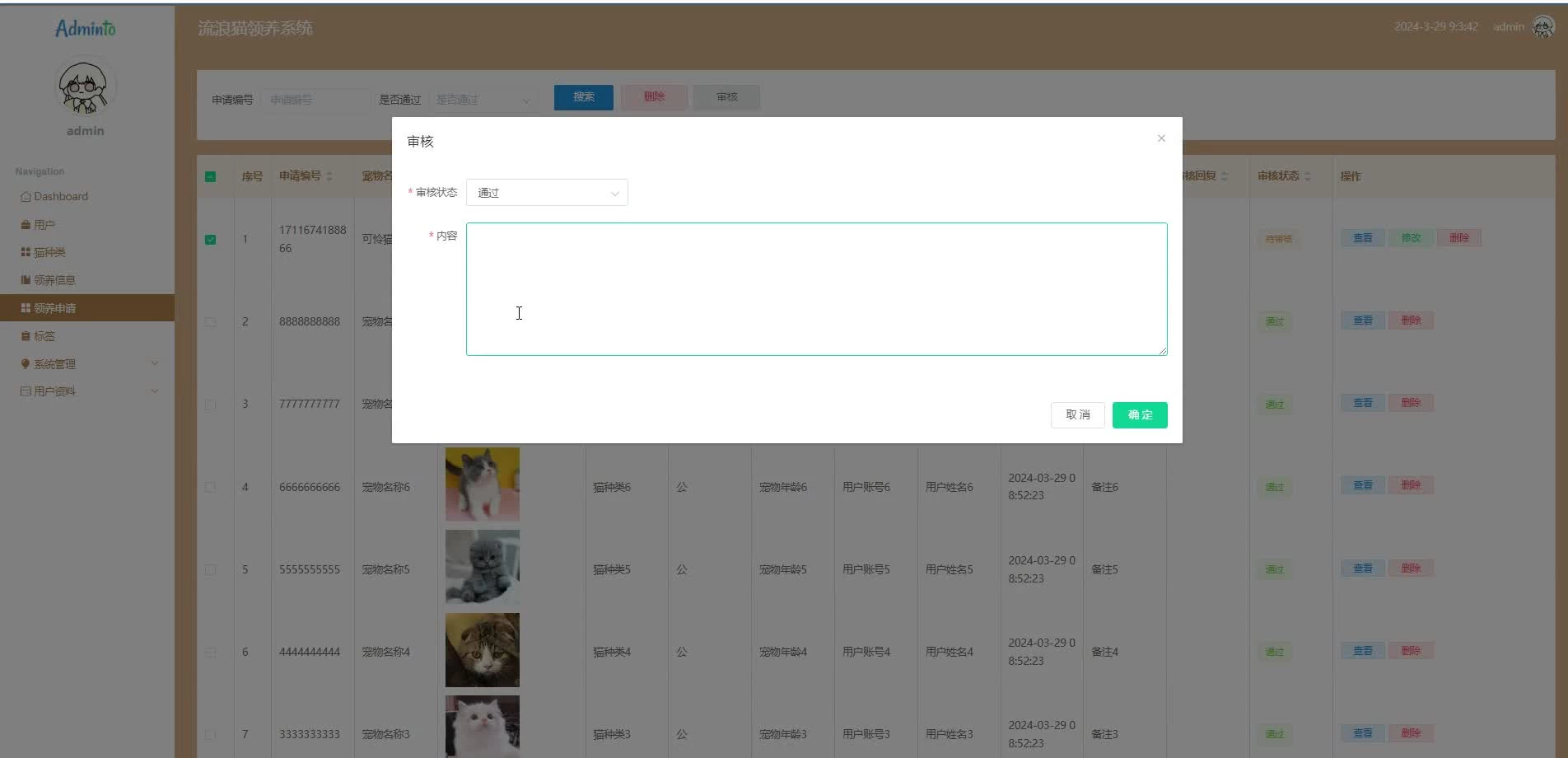Click the blue 搜索 button
This screenshot has width=1568, height=758.
coord(584,97)
